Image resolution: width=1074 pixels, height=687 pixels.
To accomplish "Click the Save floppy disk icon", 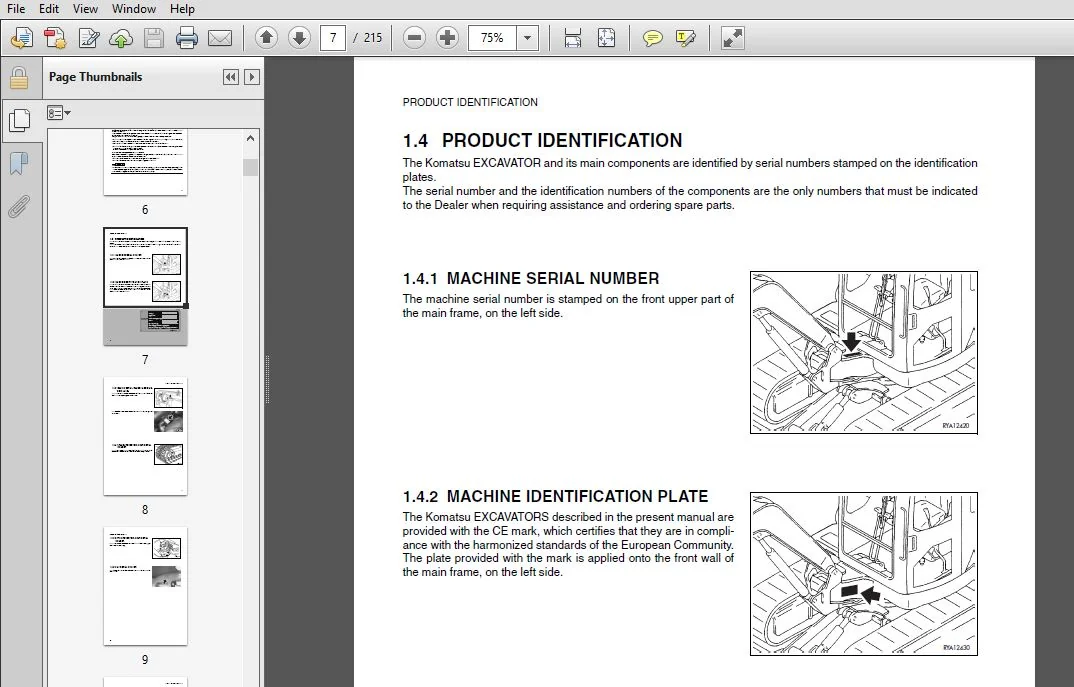I will coord(154,38).
